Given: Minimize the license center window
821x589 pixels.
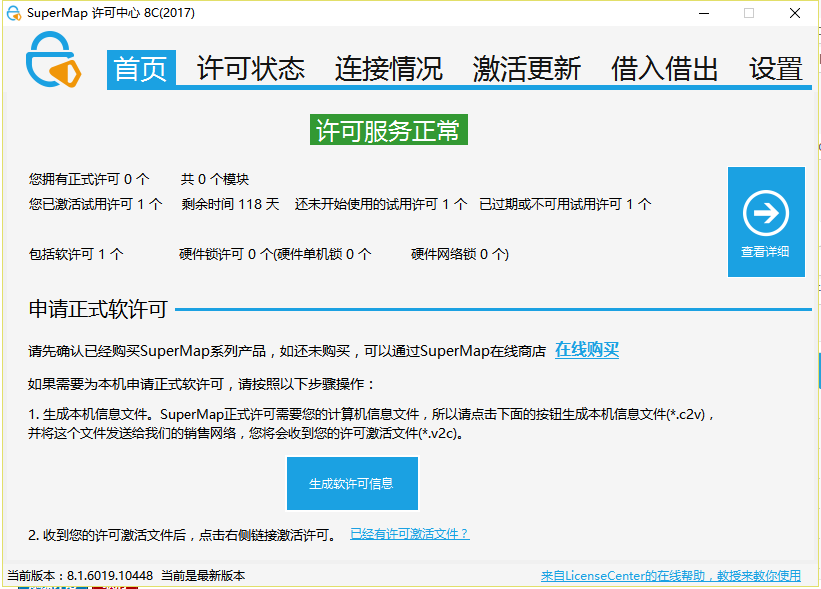Looking at the screenshot, I should coord(704,13).
